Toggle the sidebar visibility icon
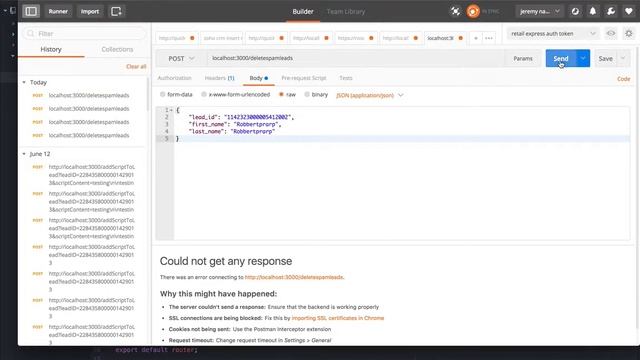The image size is (640, 360). 31,11
